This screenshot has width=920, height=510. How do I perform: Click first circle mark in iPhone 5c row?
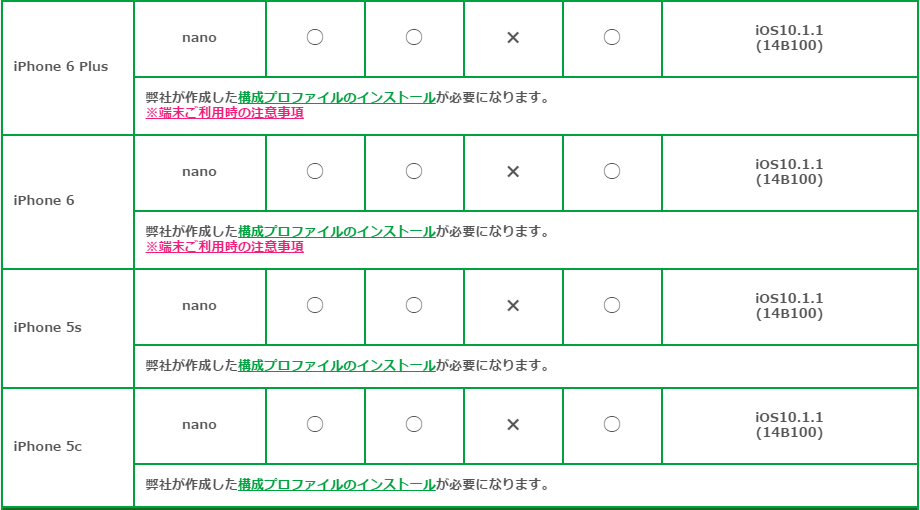[x=315, y=424]
